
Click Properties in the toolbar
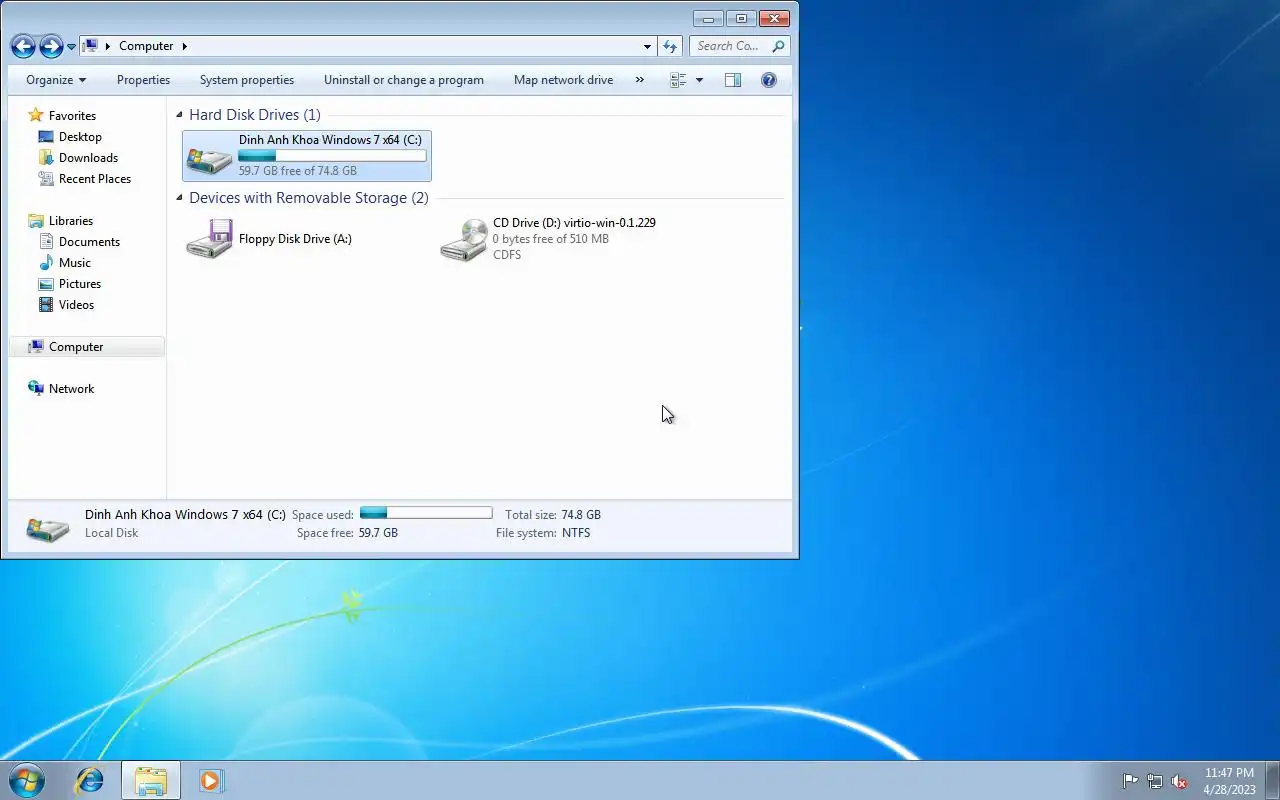pos(143,80)
